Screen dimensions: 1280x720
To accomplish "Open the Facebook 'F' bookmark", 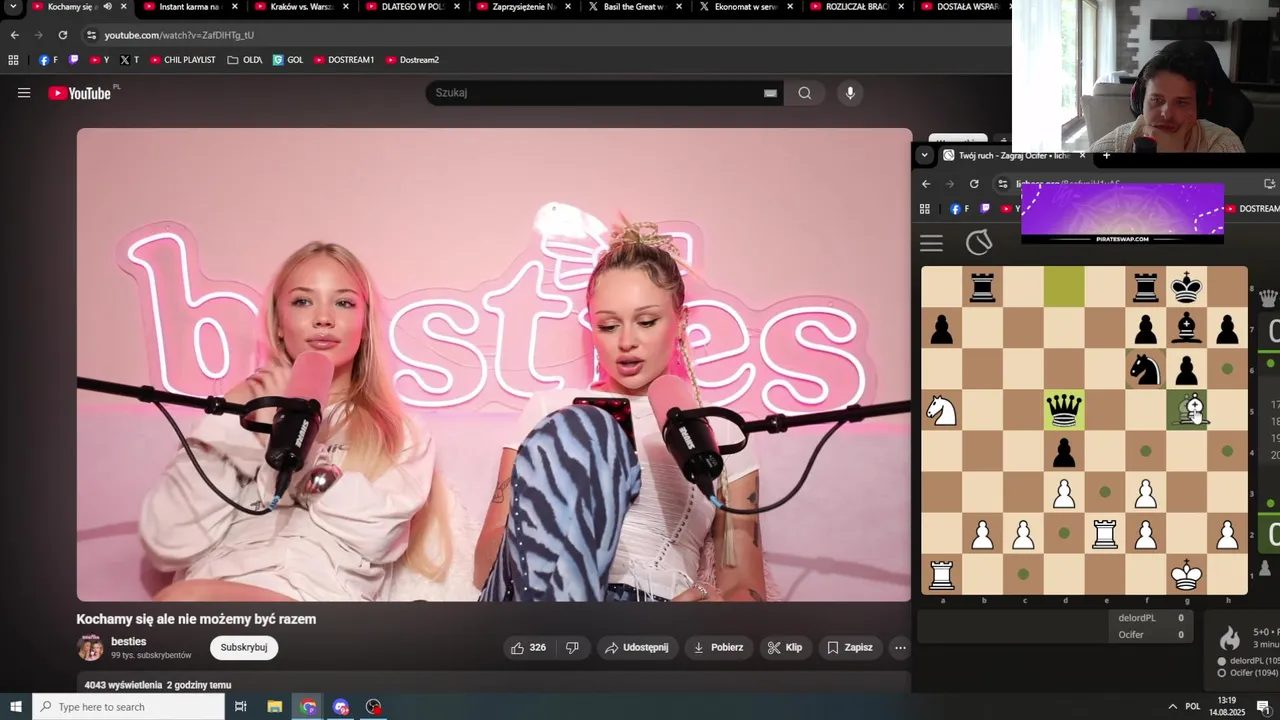I will 48,60.
